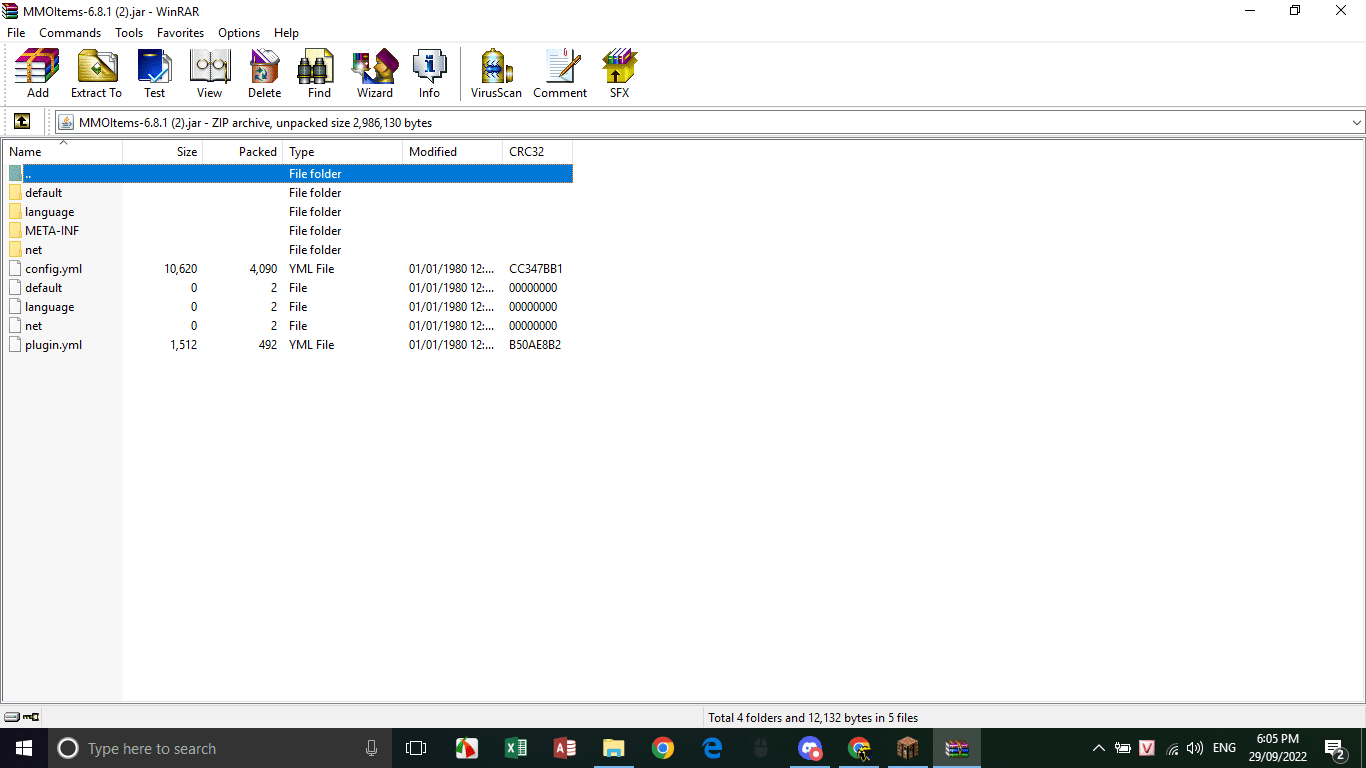Click the config.yml size value 10,620

coord(181,269)
